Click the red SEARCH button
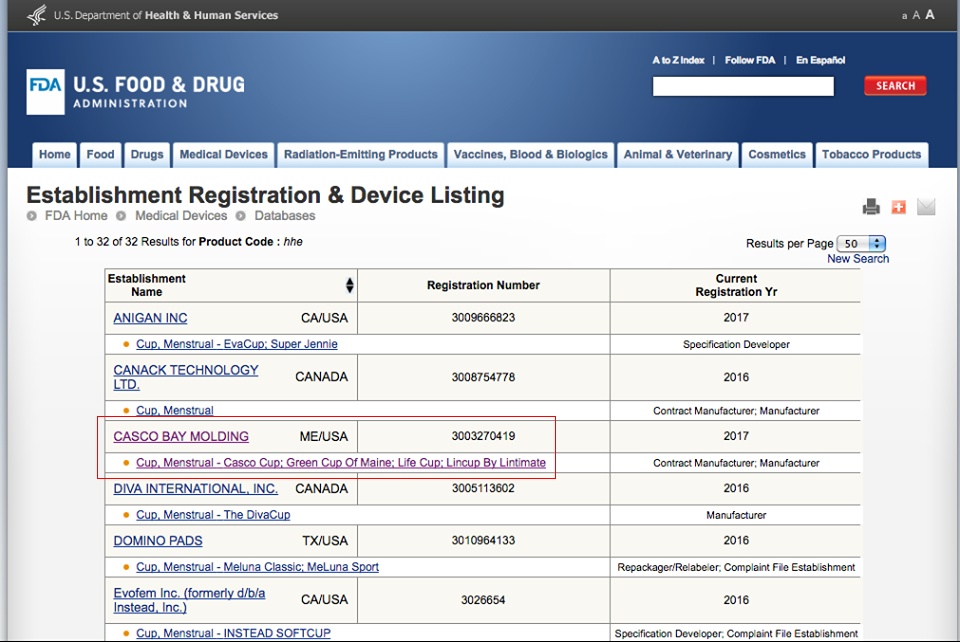 click(x=895, y=86)
